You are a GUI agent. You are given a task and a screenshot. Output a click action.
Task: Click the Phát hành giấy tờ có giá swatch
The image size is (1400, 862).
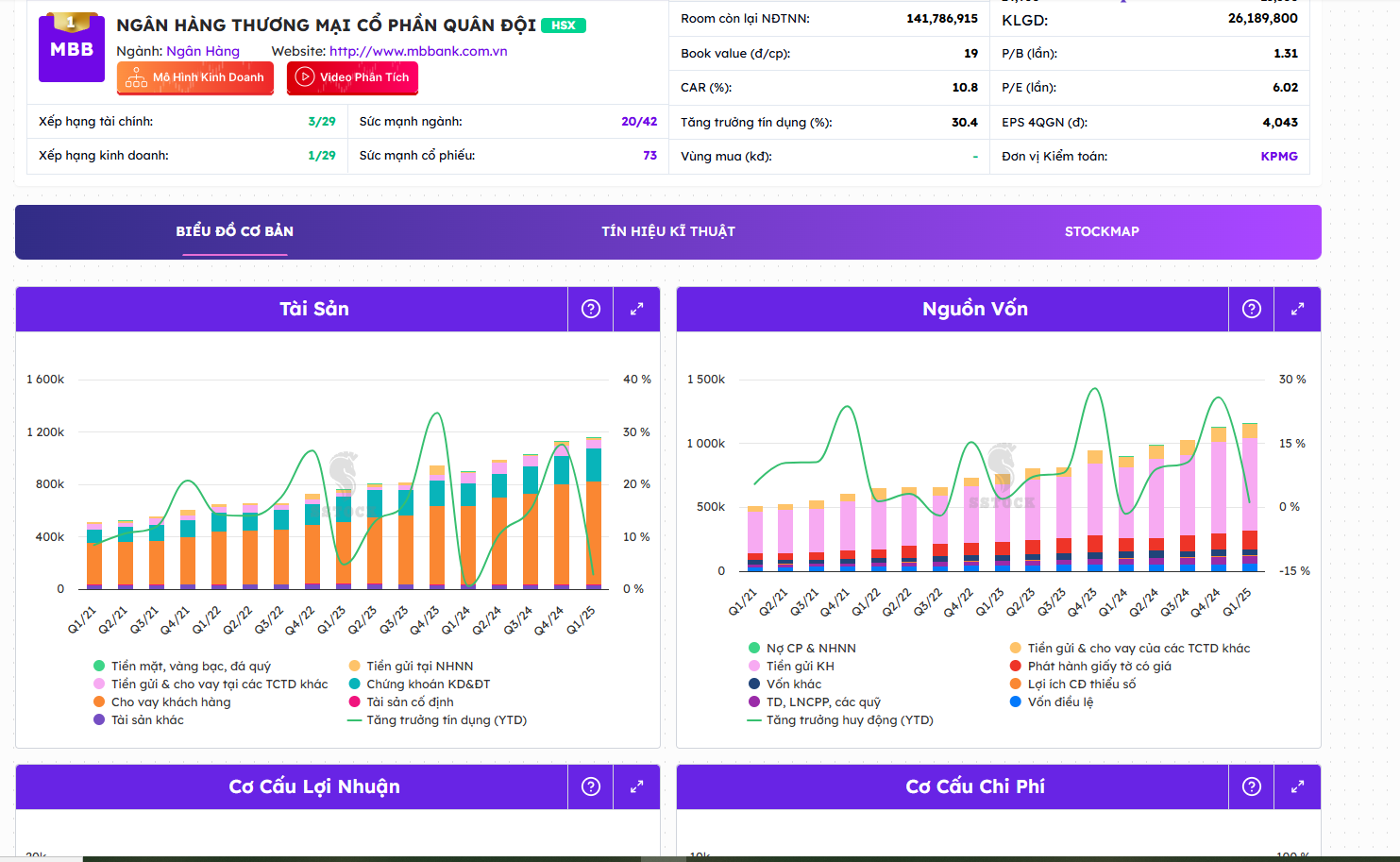[x=1016, y=666]
